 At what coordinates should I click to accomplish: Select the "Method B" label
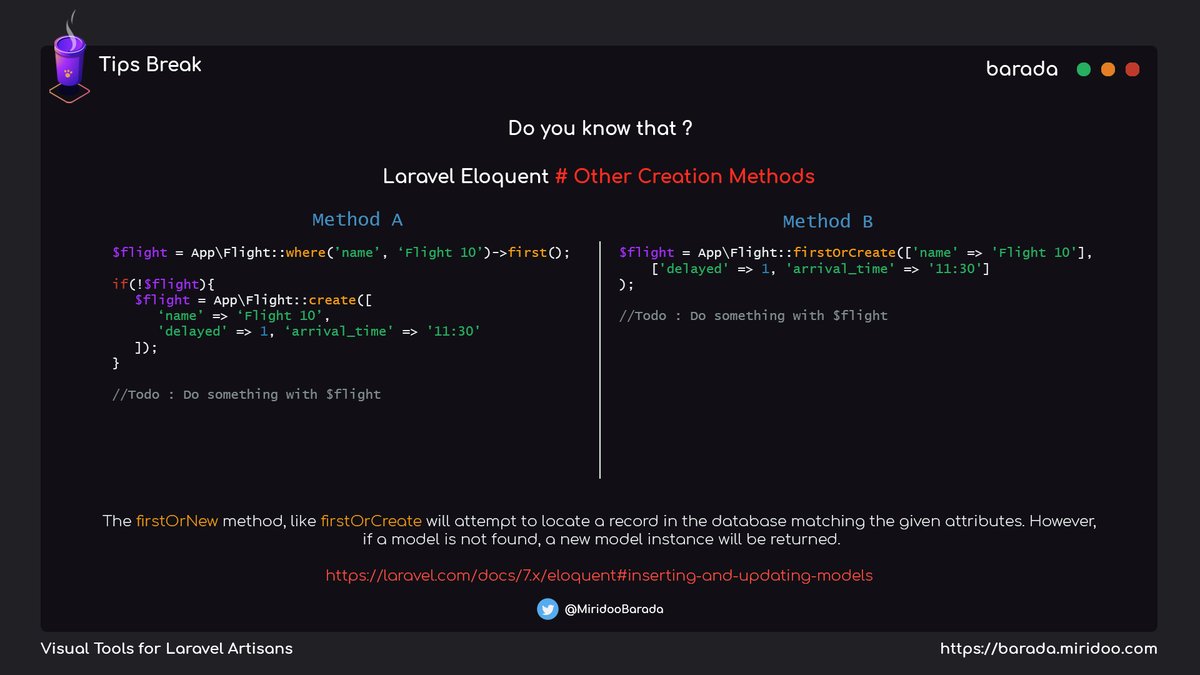(828, 221)
